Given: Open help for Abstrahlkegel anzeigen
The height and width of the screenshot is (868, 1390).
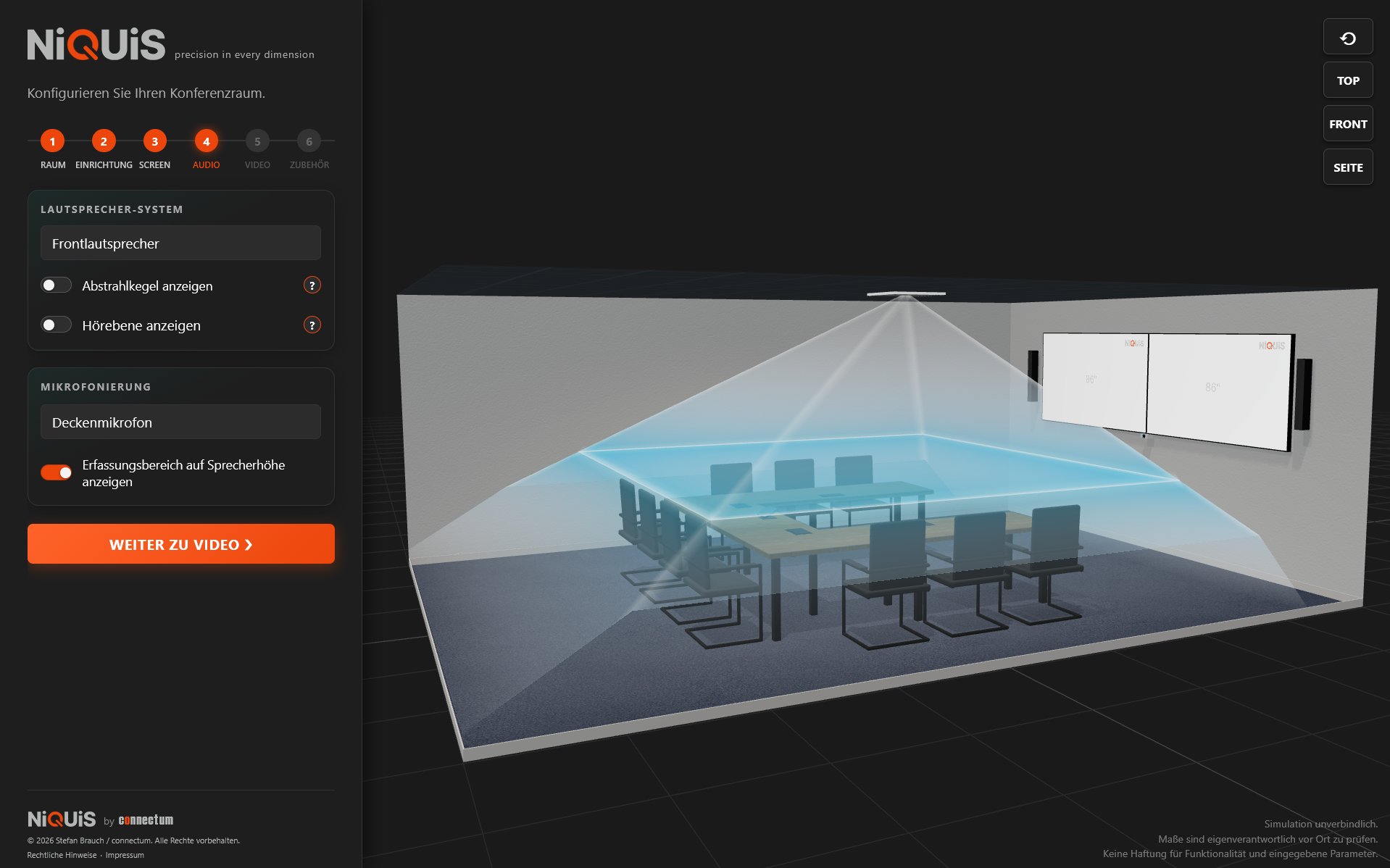Looking at the screenshot, I should click(x=312, y=285).
